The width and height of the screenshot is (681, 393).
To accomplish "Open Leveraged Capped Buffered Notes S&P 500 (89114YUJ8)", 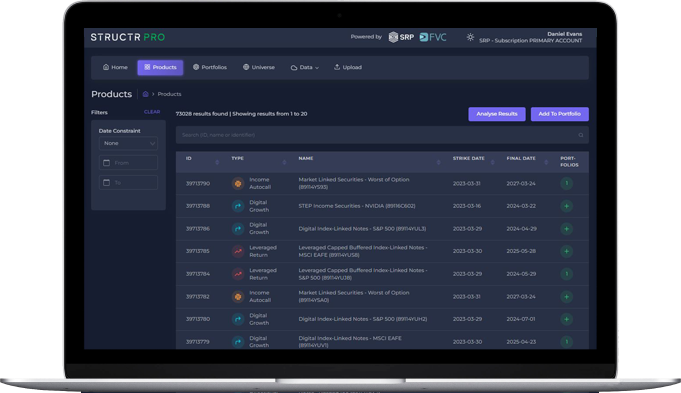I will pyautogui.click(x=363, y=274).
